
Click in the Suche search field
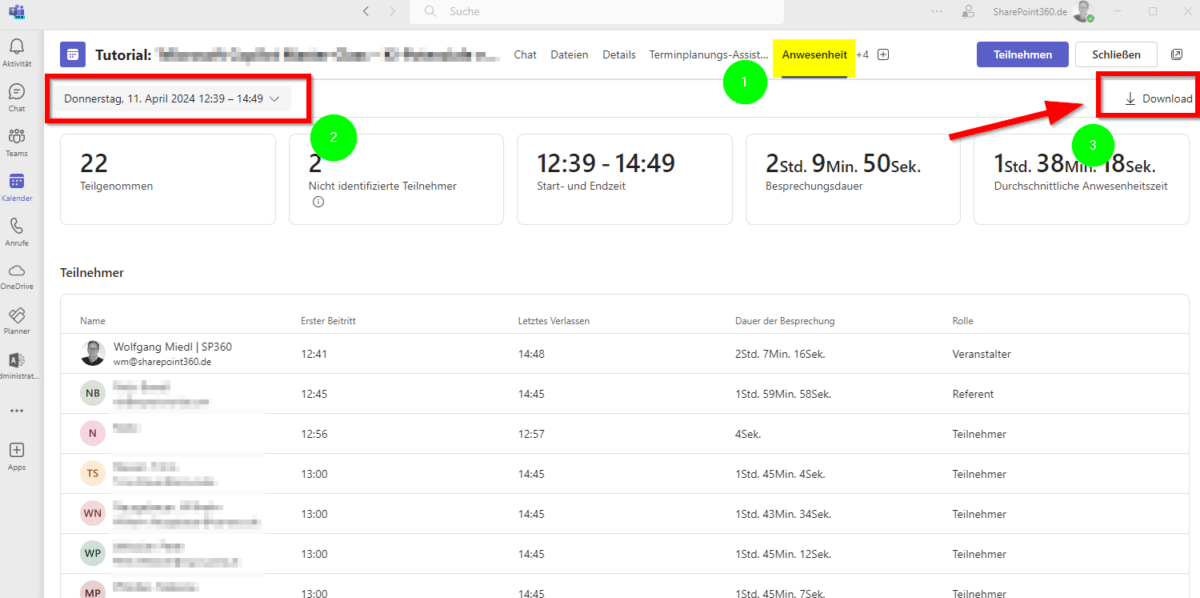coord(600,12)
